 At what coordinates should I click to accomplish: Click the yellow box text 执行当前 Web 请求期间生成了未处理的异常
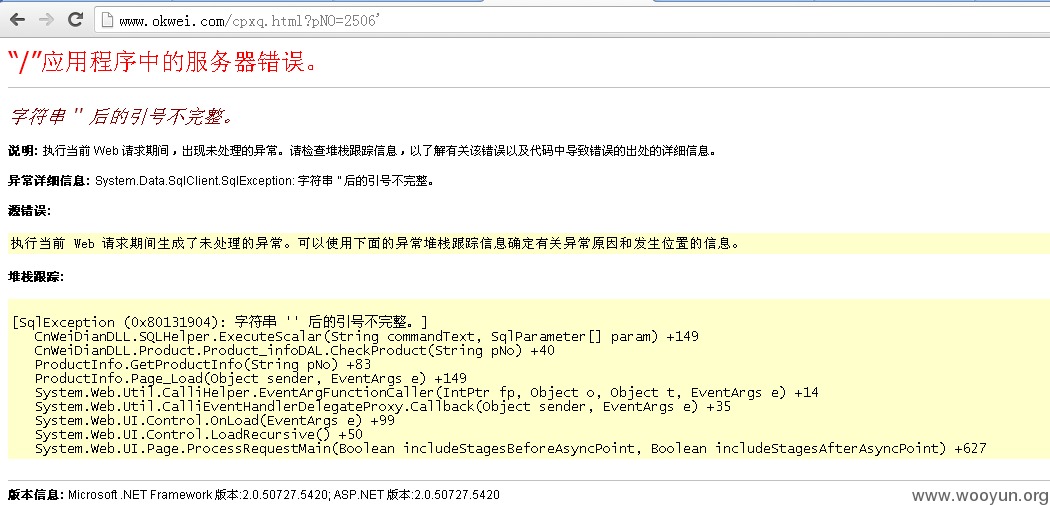click(375, 243)
